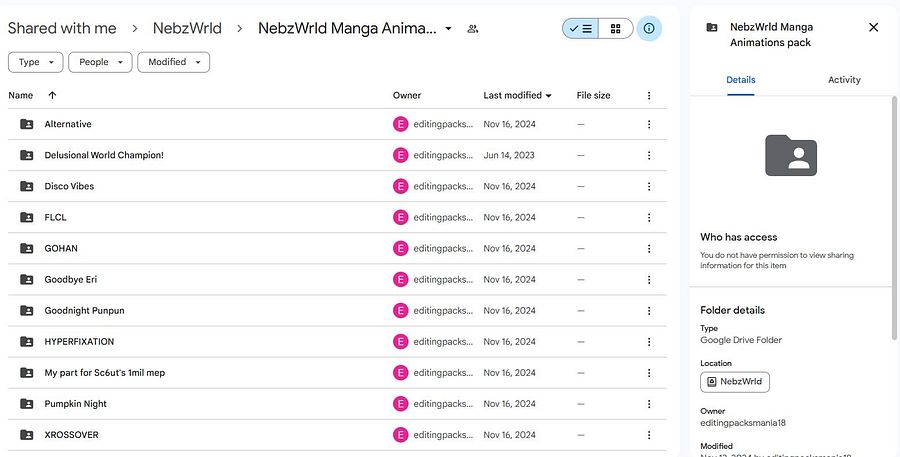Screen dimensions: 900x457
Task: Go to Shared with me breadcrumb
Action: click(62, 28)
